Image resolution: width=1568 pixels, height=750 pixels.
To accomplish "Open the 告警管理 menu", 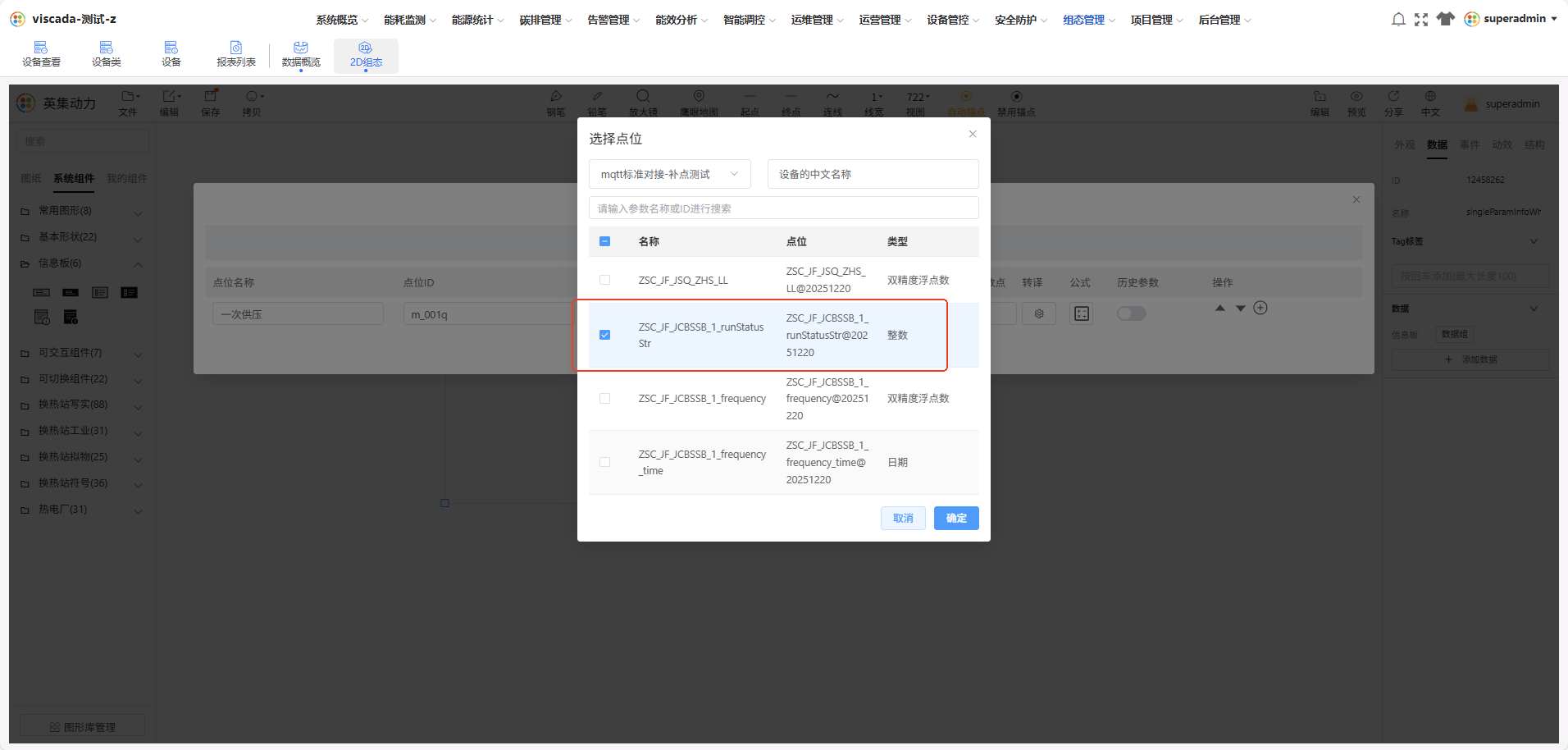I will pyautogui.click(x=613, y=20).
